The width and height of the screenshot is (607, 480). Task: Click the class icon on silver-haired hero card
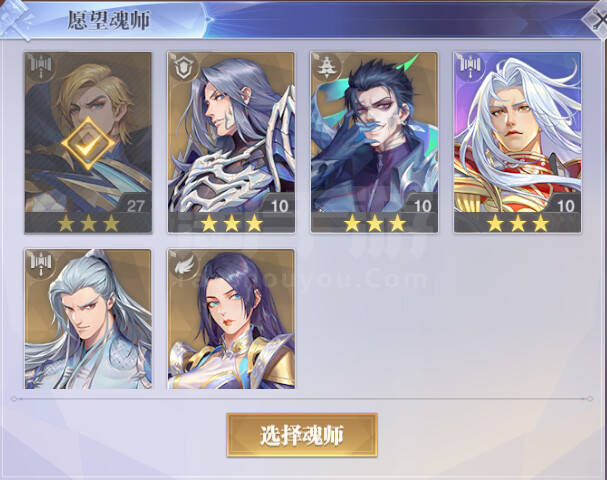[x=40, y=264]
